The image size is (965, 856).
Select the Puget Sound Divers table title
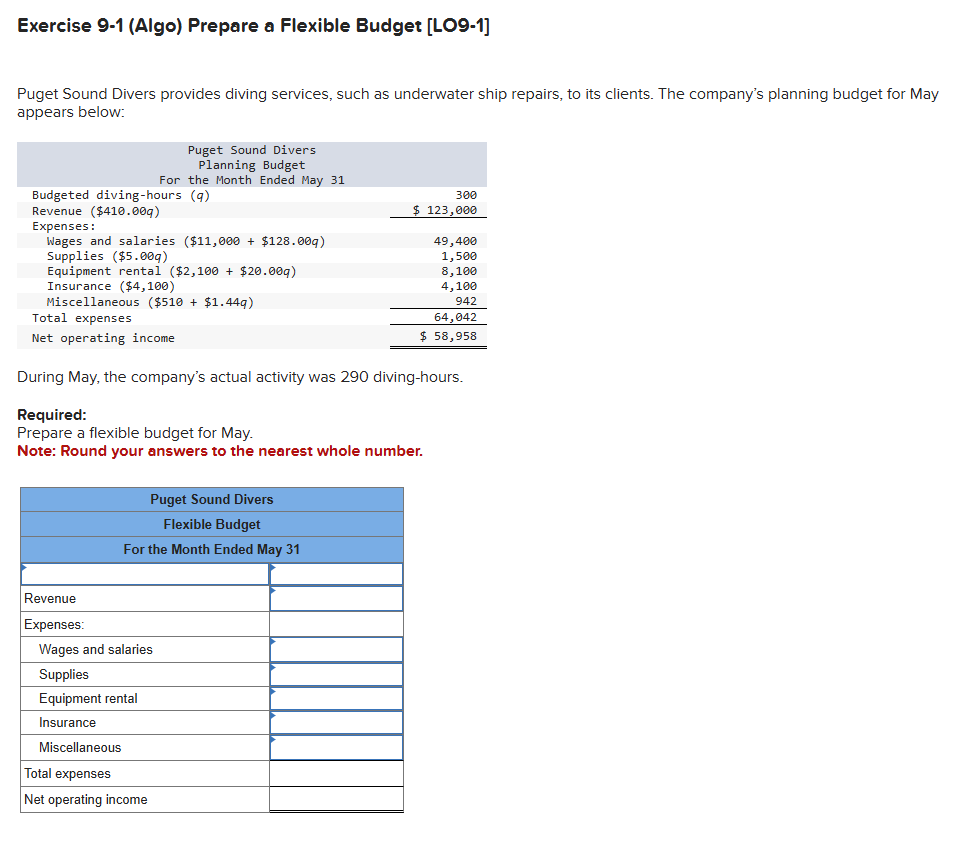click(x=211, y=499)
